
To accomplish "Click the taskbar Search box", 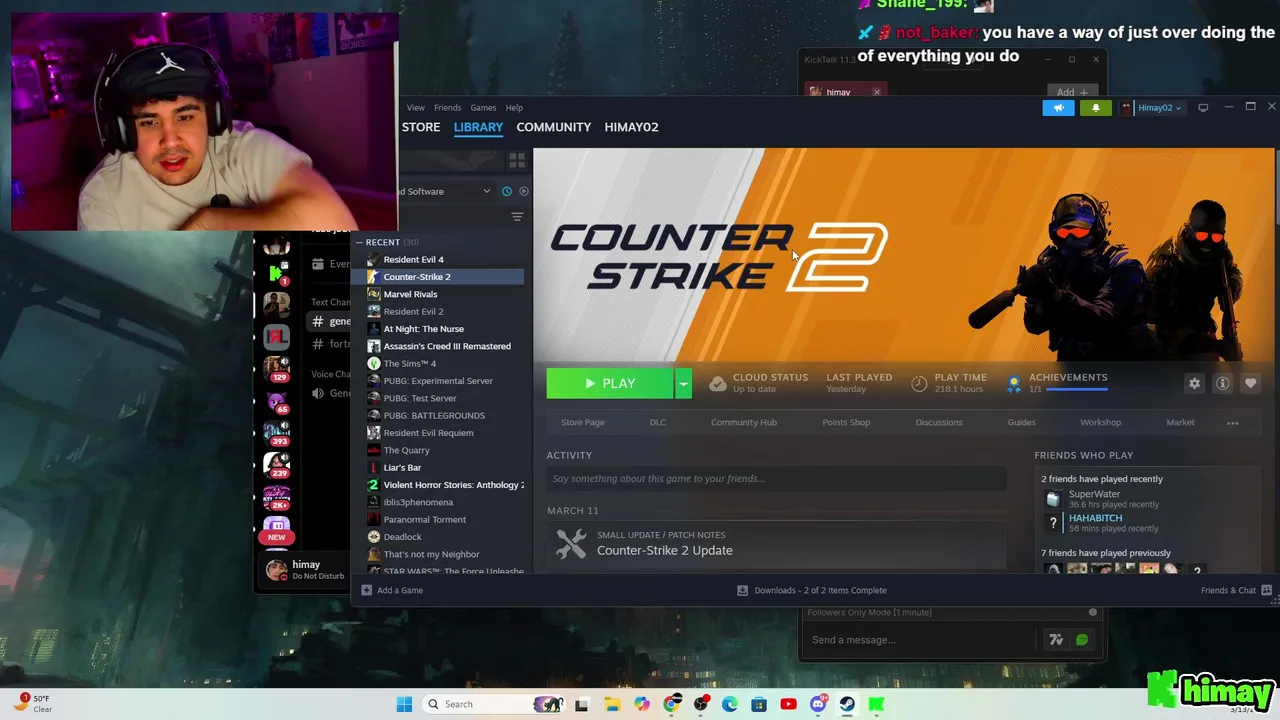I will click(x=493, y=704).
